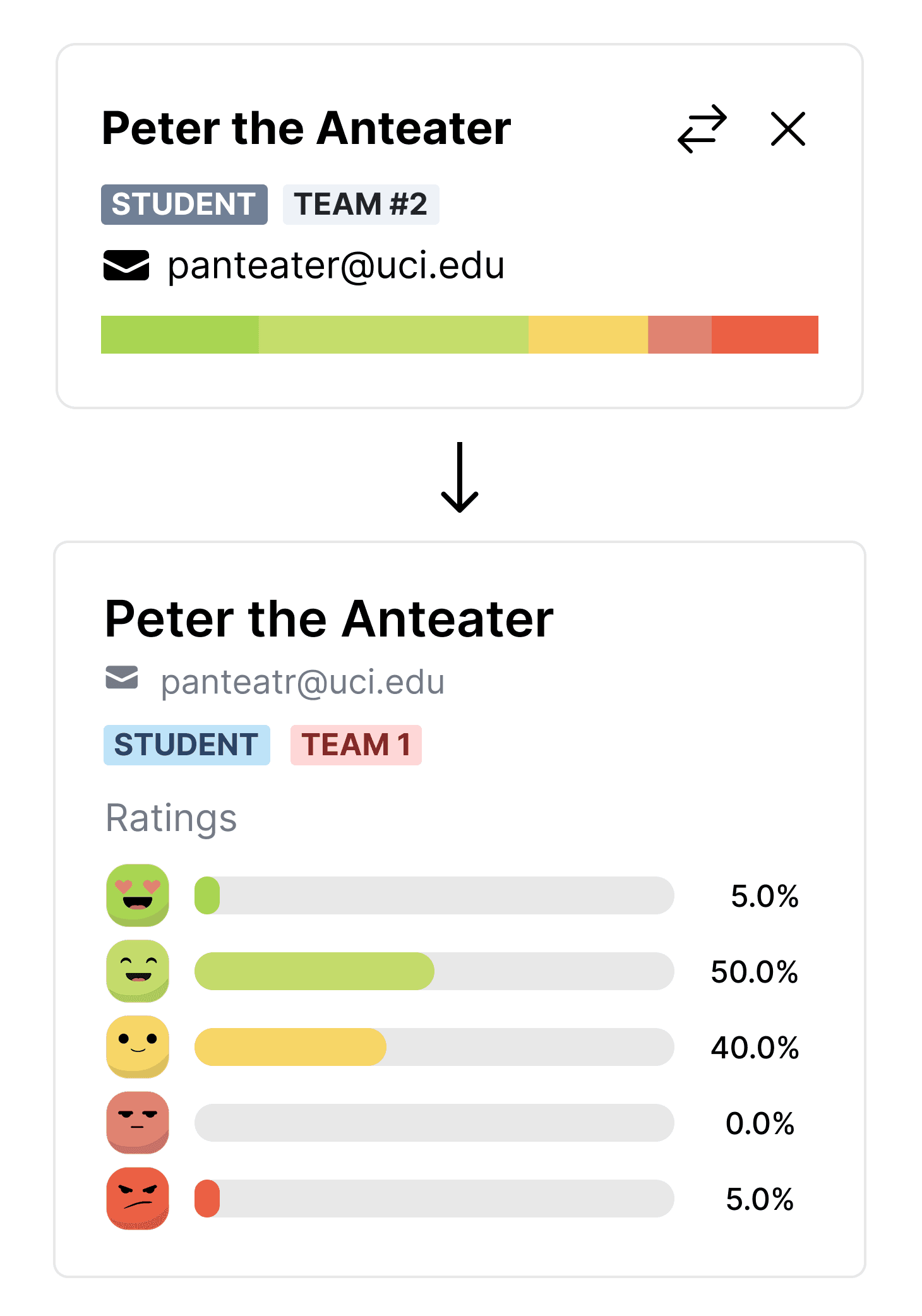Click the down arrow between cards
Image resolution: width=922 pixels, height=1316 pixels.
pyautogui.click(x=460, y=477)
